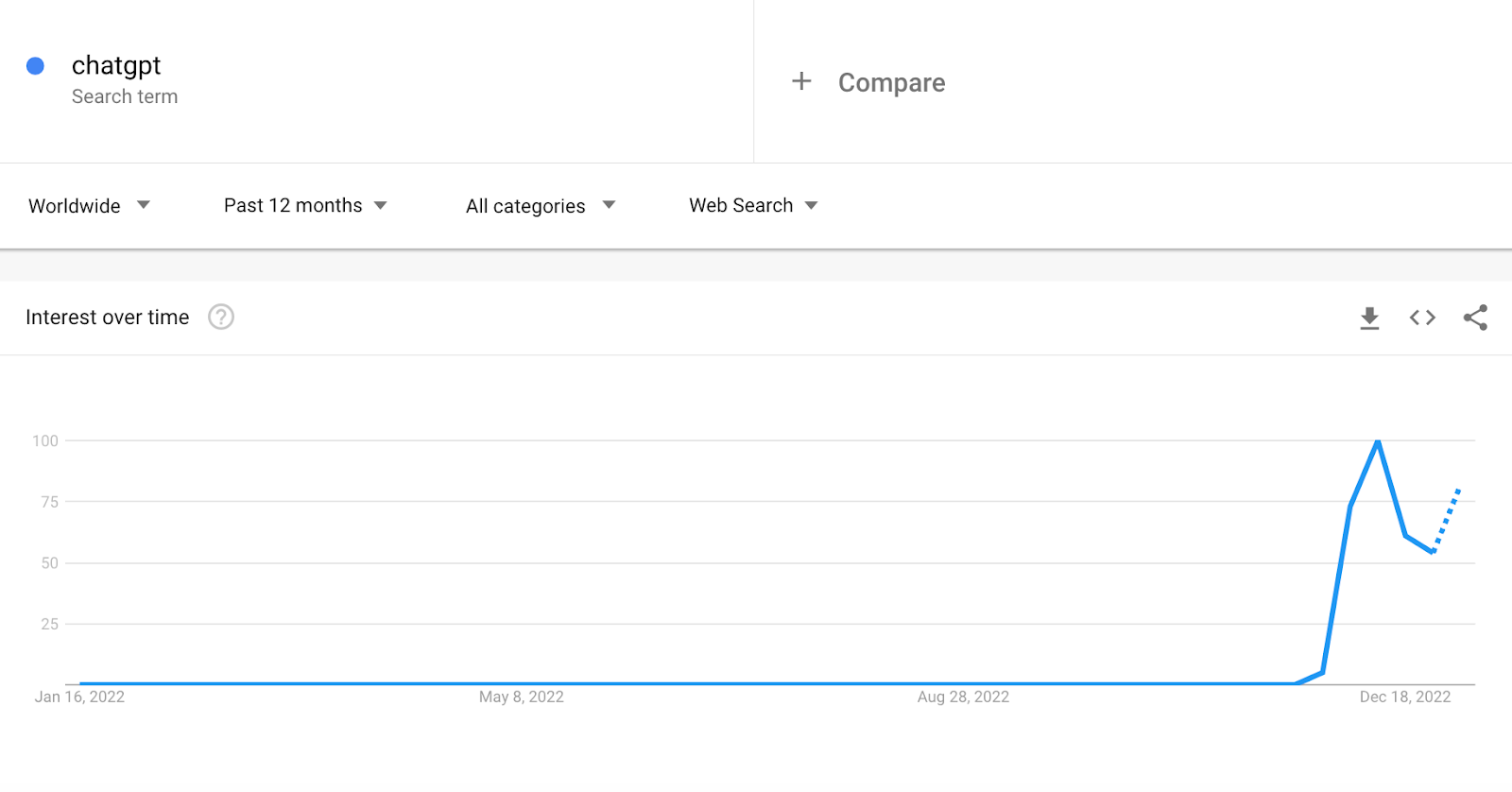The height and width of the screenshot is (792, 1512).
Task: Click the Search term subtitle text
Action: (x=125, y=96)
